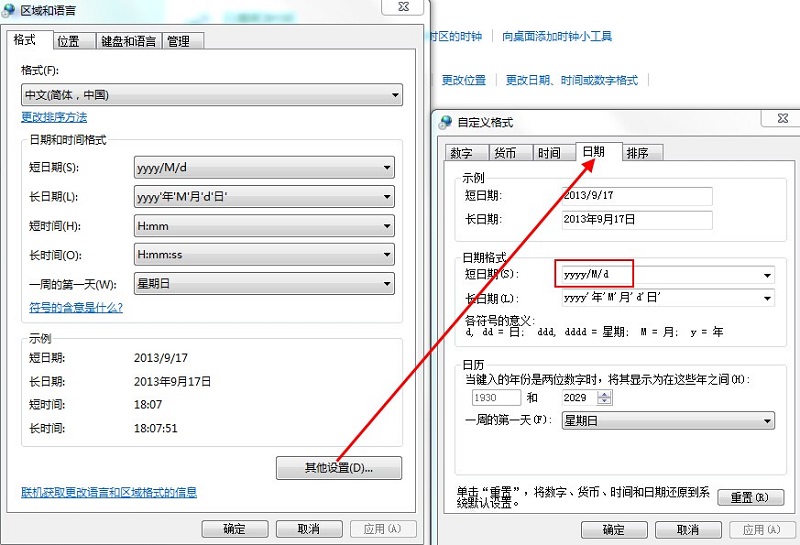Screen dimensions: 800x545
Task: Open the 排序 tab in 自定义格式
Action: (637, 153)
